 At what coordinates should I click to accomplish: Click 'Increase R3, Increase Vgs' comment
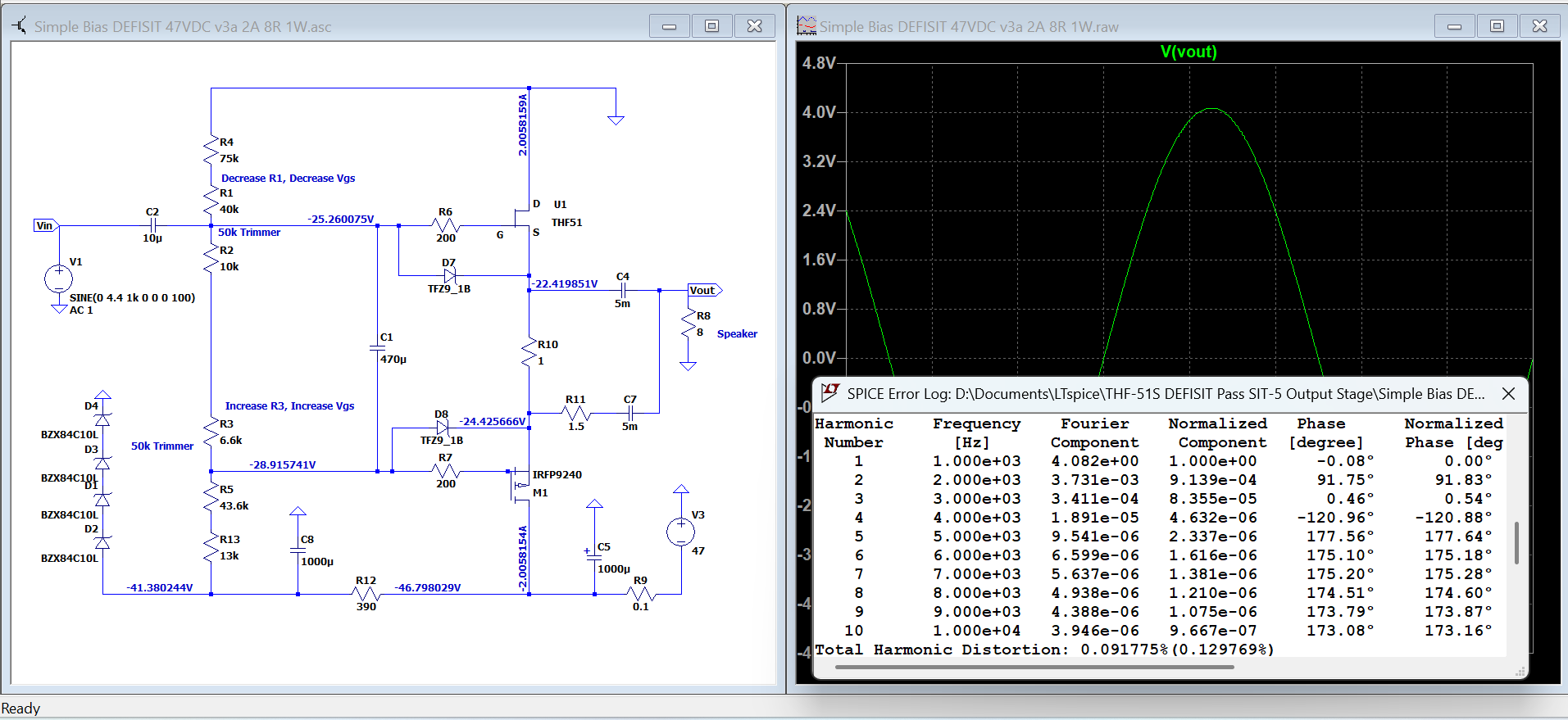[x=289, y=405]
